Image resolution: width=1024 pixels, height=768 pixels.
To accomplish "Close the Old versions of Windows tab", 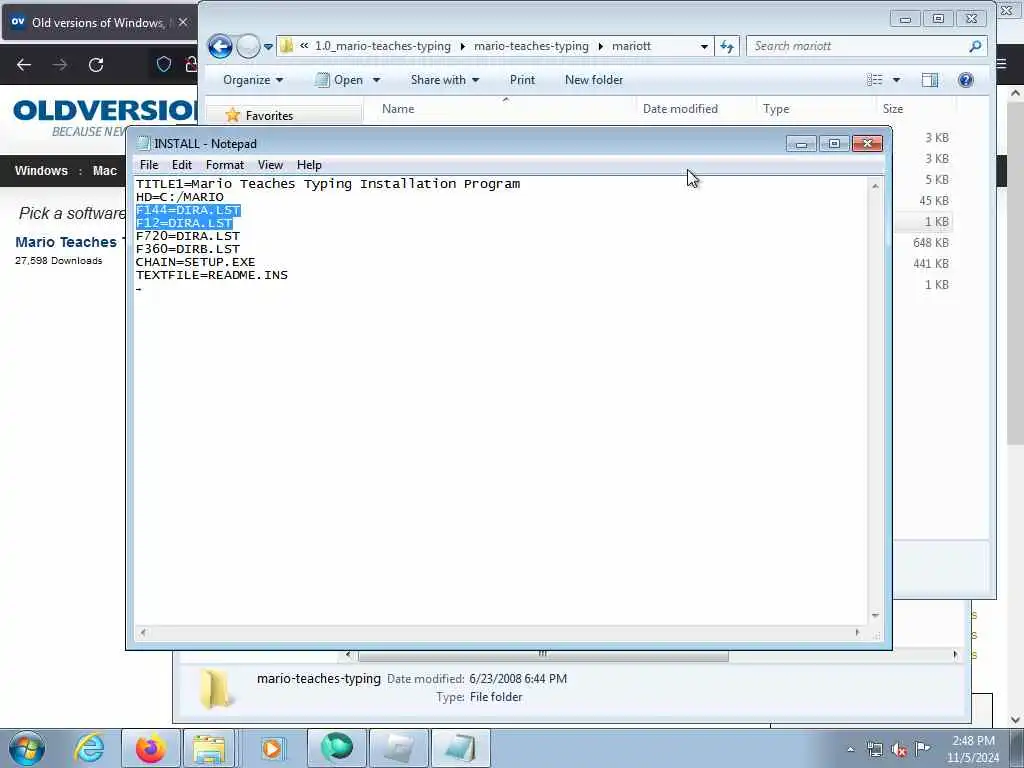I will (183, 22).
